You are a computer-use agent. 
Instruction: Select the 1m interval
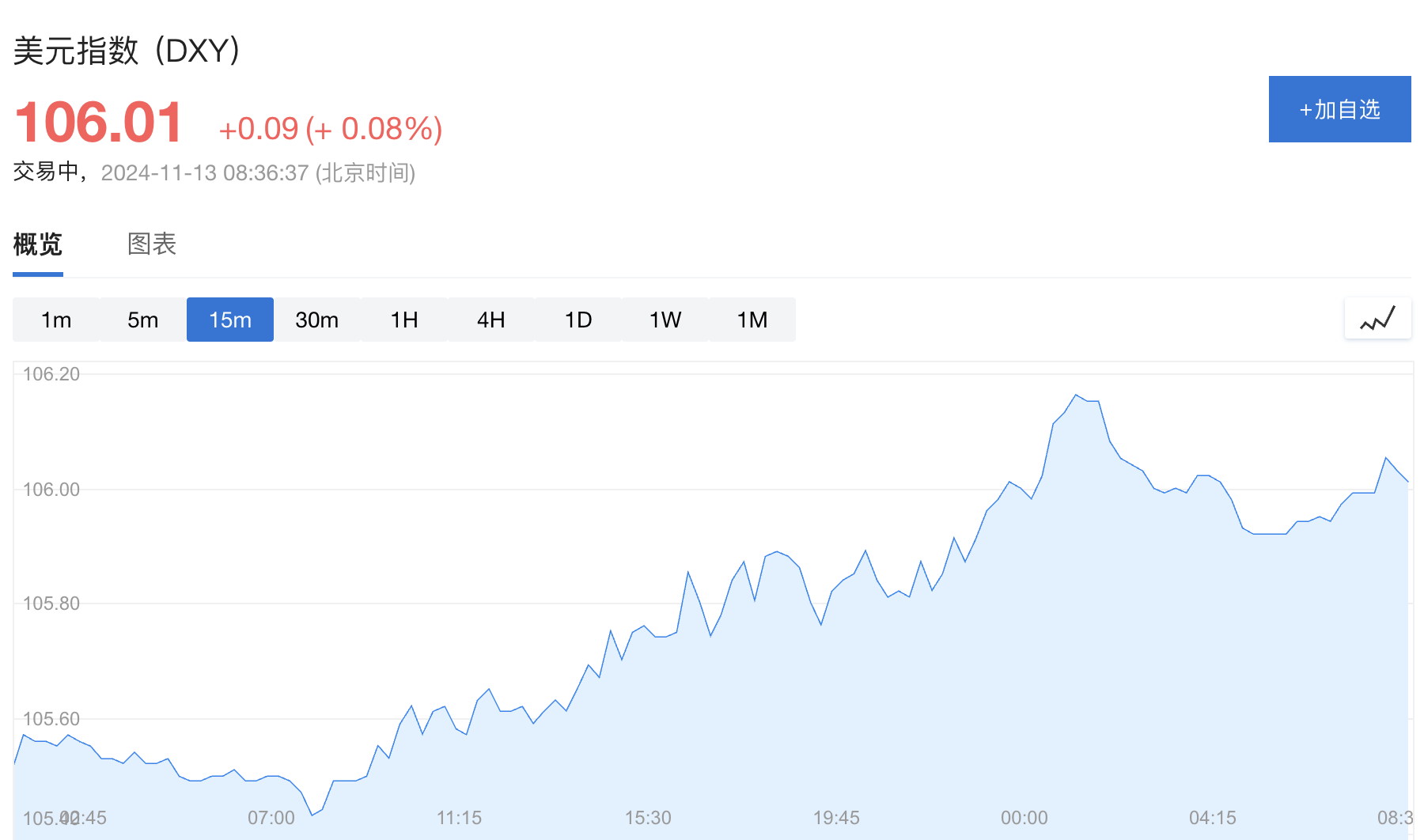click(x=56, y=320)
